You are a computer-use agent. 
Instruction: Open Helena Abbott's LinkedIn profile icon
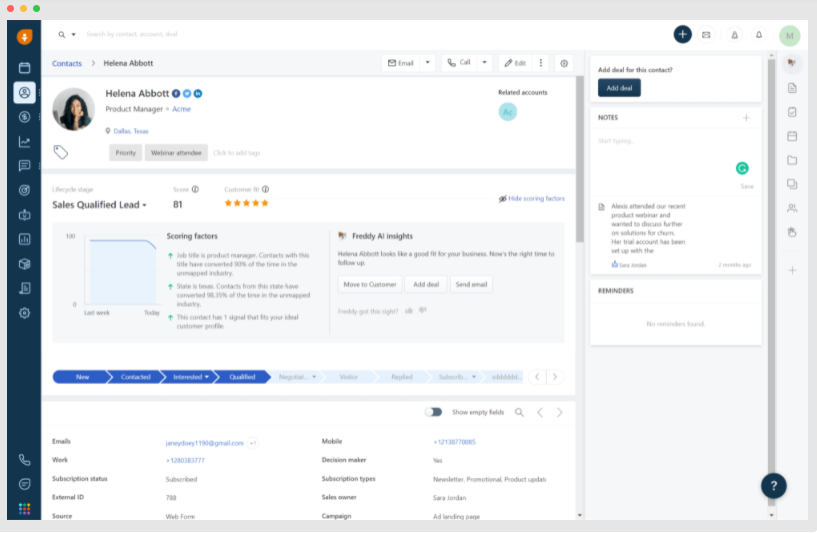click(x=198, y=94)
